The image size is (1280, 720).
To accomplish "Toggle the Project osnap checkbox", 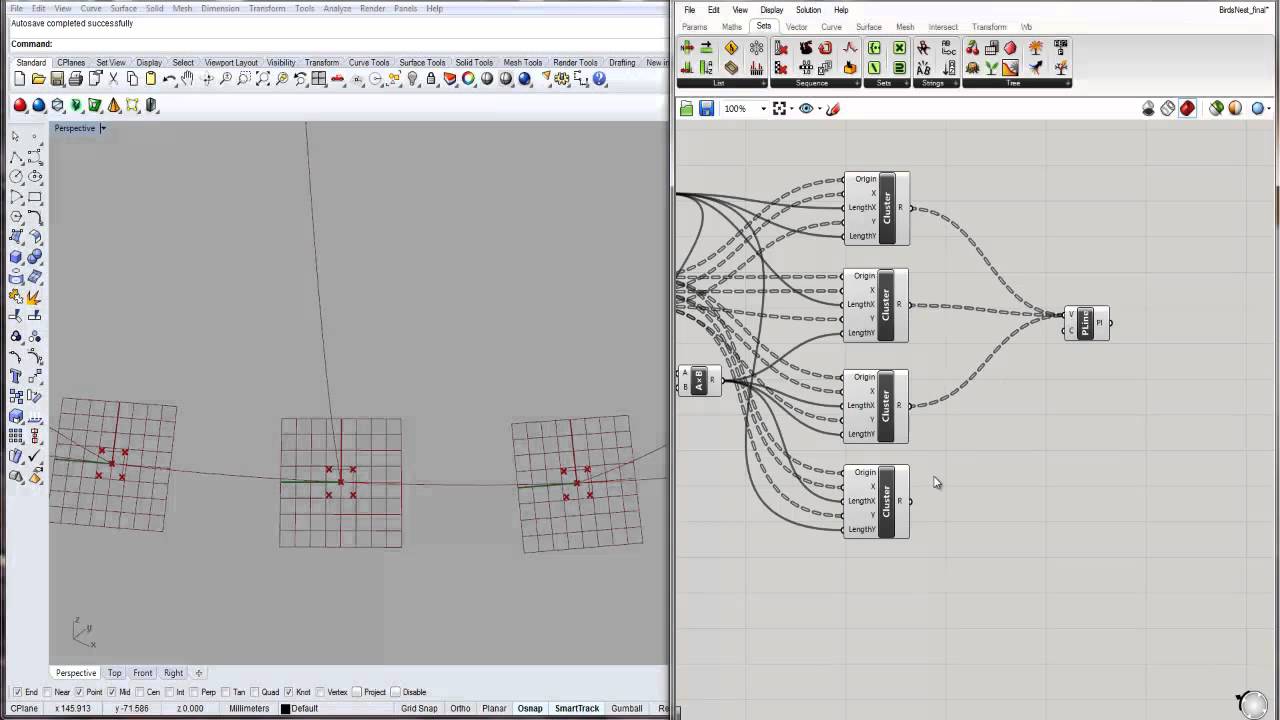I will [356, 692].
